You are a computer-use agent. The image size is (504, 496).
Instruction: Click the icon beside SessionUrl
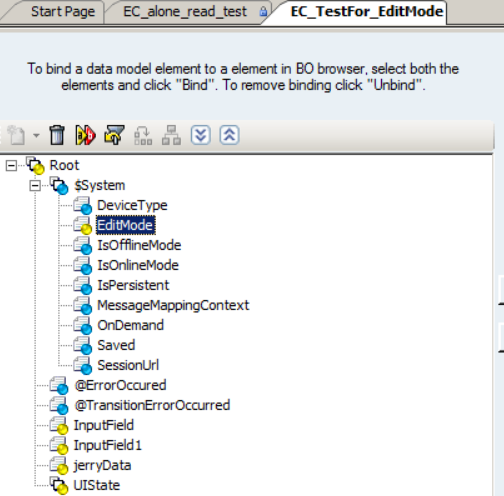click(x=82, y=366)
